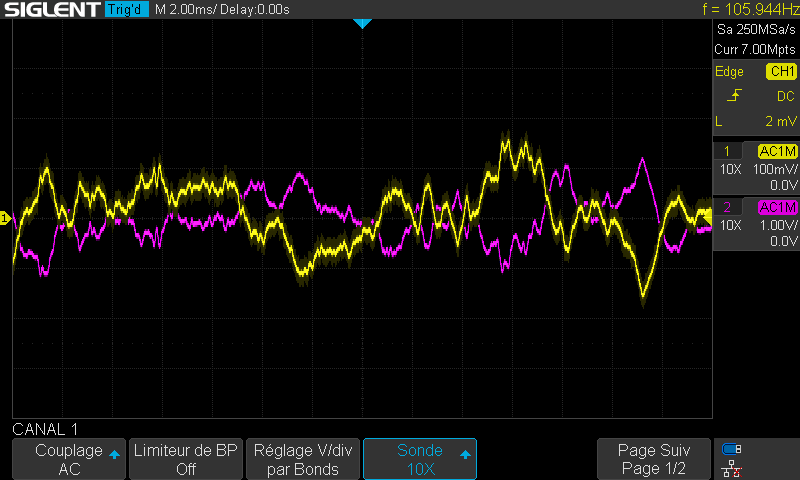Image resolution: width=800 pixels, height=480 pixels.
Task: Open the Edge trigger type setting
Action: [730, 72]
